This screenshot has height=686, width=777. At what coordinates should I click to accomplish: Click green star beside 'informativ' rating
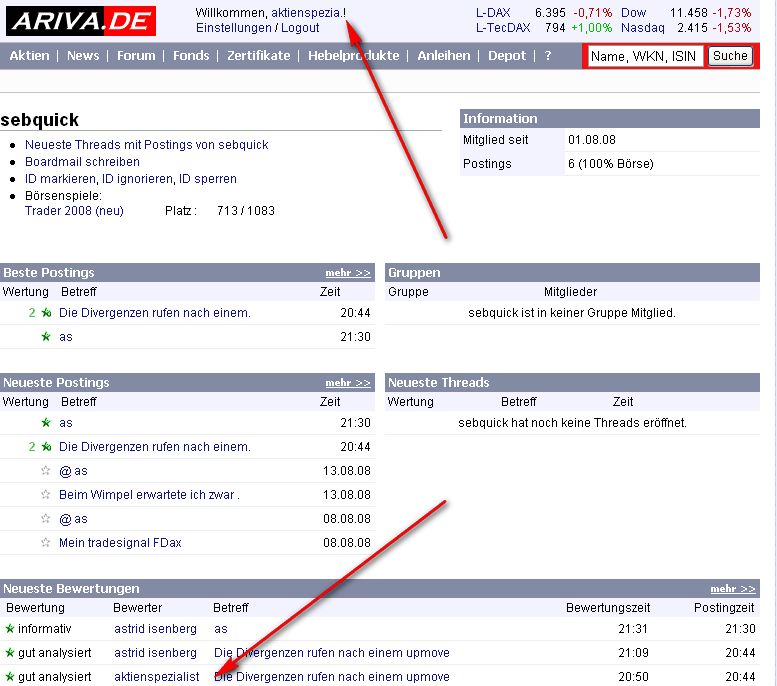point(9,629)
